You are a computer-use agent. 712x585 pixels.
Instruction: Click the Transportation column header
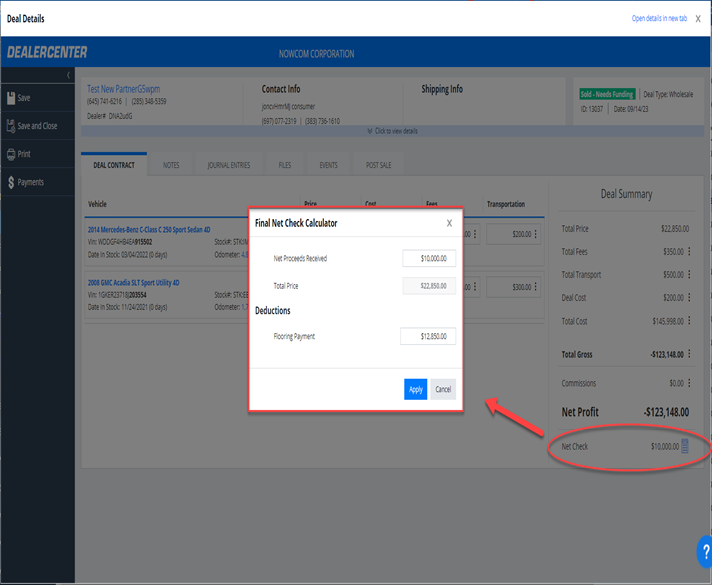coord(506,204)
